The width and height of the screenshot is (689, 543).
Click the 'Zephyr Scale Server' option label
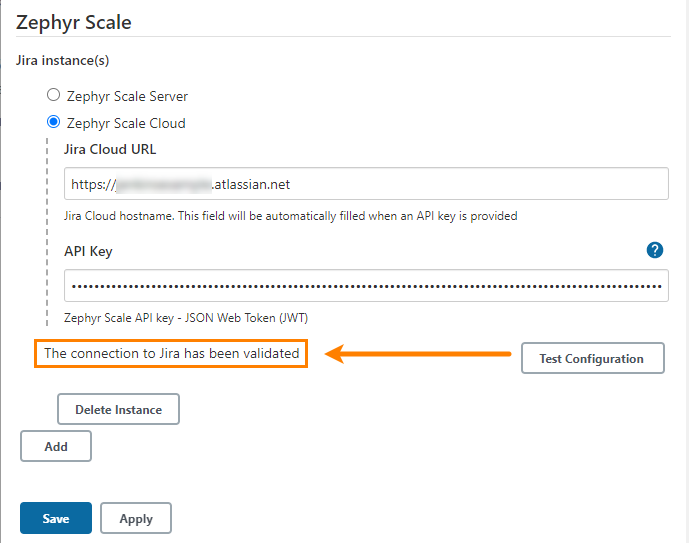click(x=127, y=97)
